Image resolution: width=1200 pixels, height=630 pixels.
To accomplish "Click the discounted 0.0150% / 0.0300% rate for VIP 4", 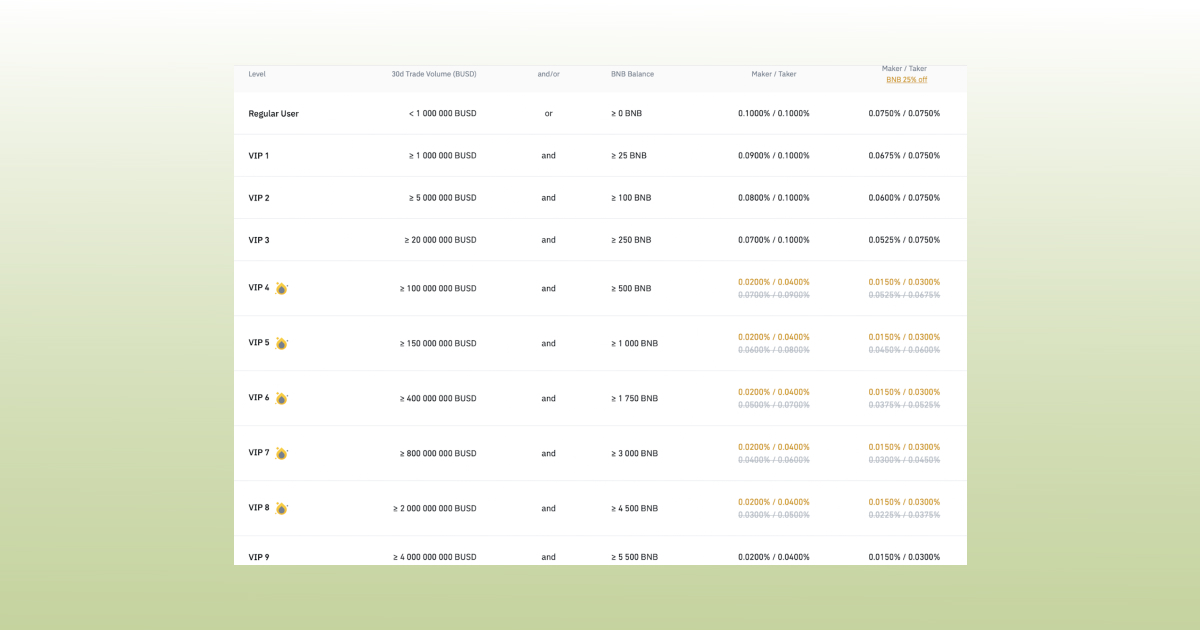I will point(903,282).
